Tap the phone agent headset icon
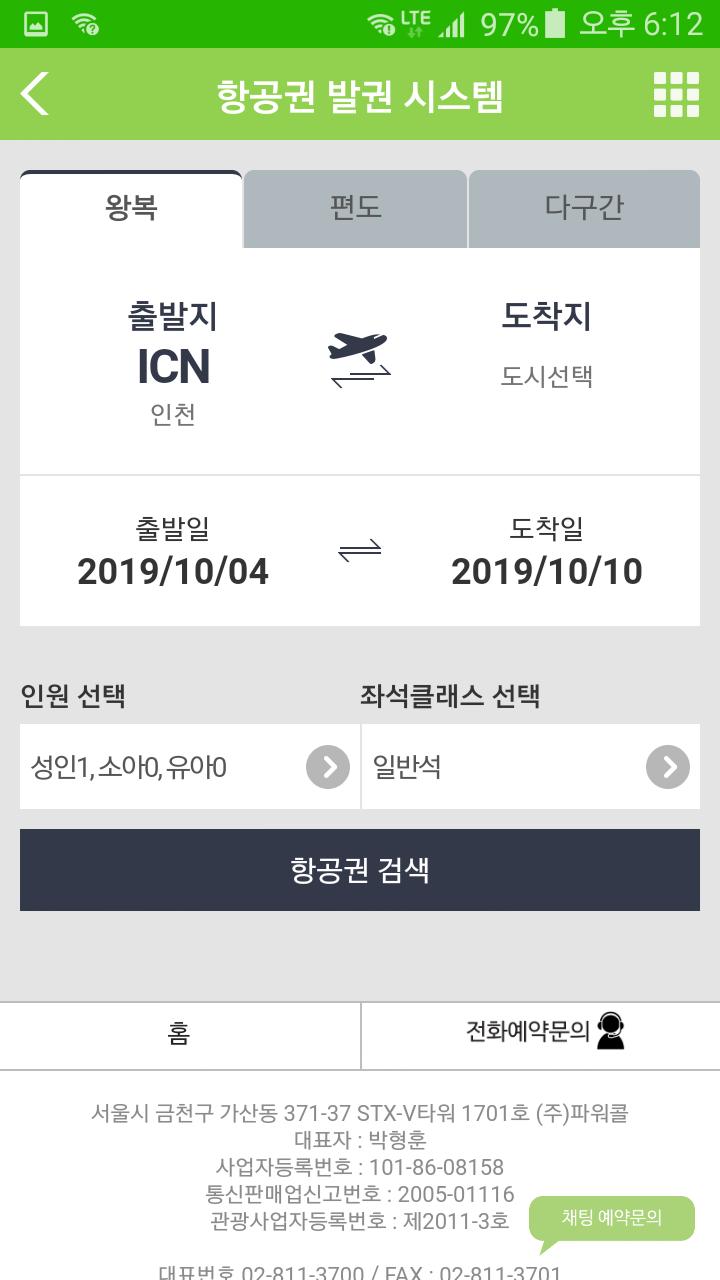Viewport: 720px width, 1280px height. (610, 1031)
